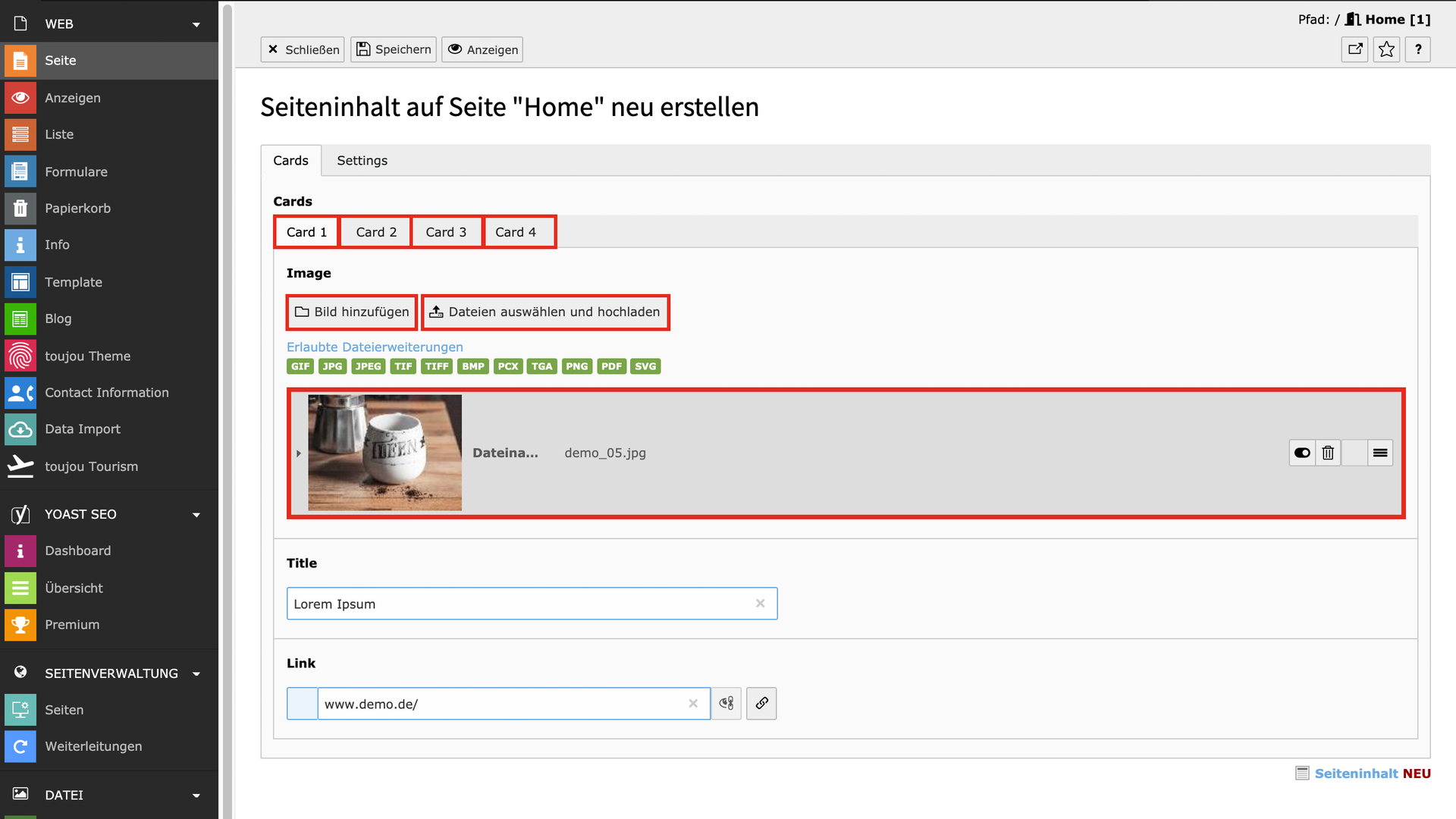Clear the Title input field

[x=760, y=604]
